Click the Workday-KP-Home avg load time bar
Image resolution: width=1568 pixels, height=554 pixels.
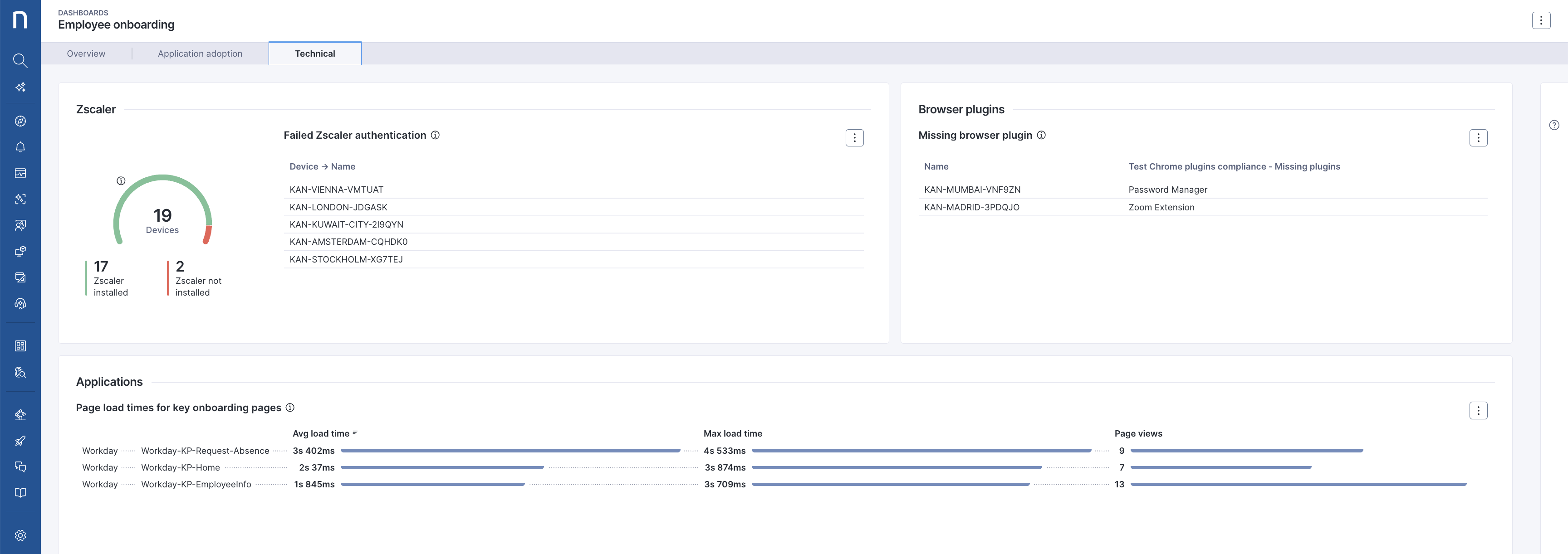pyautogui.click(x=442, y=468)
